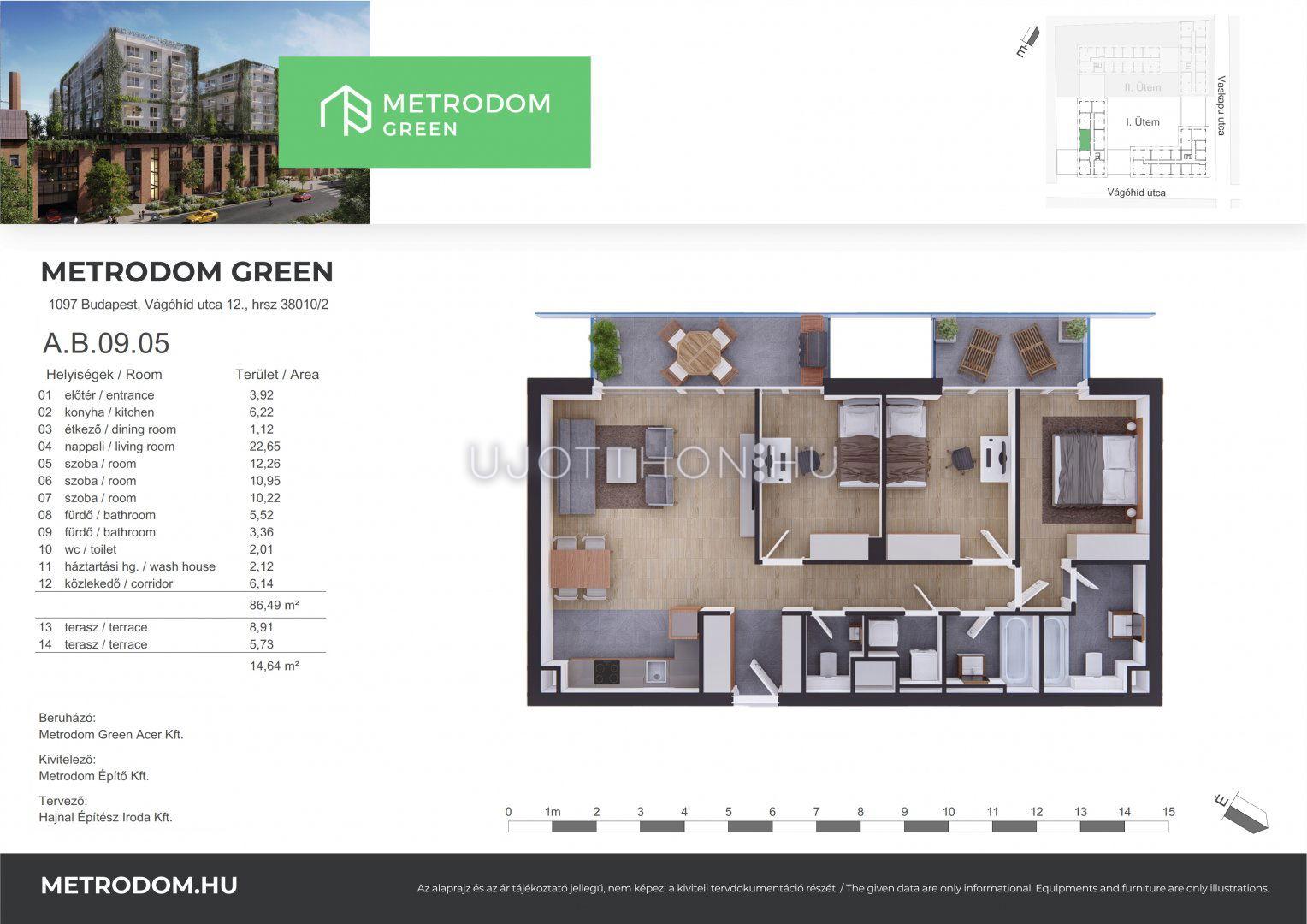Image resolution: width=1307 pixels, height=924 pixels.
Task: Click the dining table with four chairs
Action: tap(581, 568)
